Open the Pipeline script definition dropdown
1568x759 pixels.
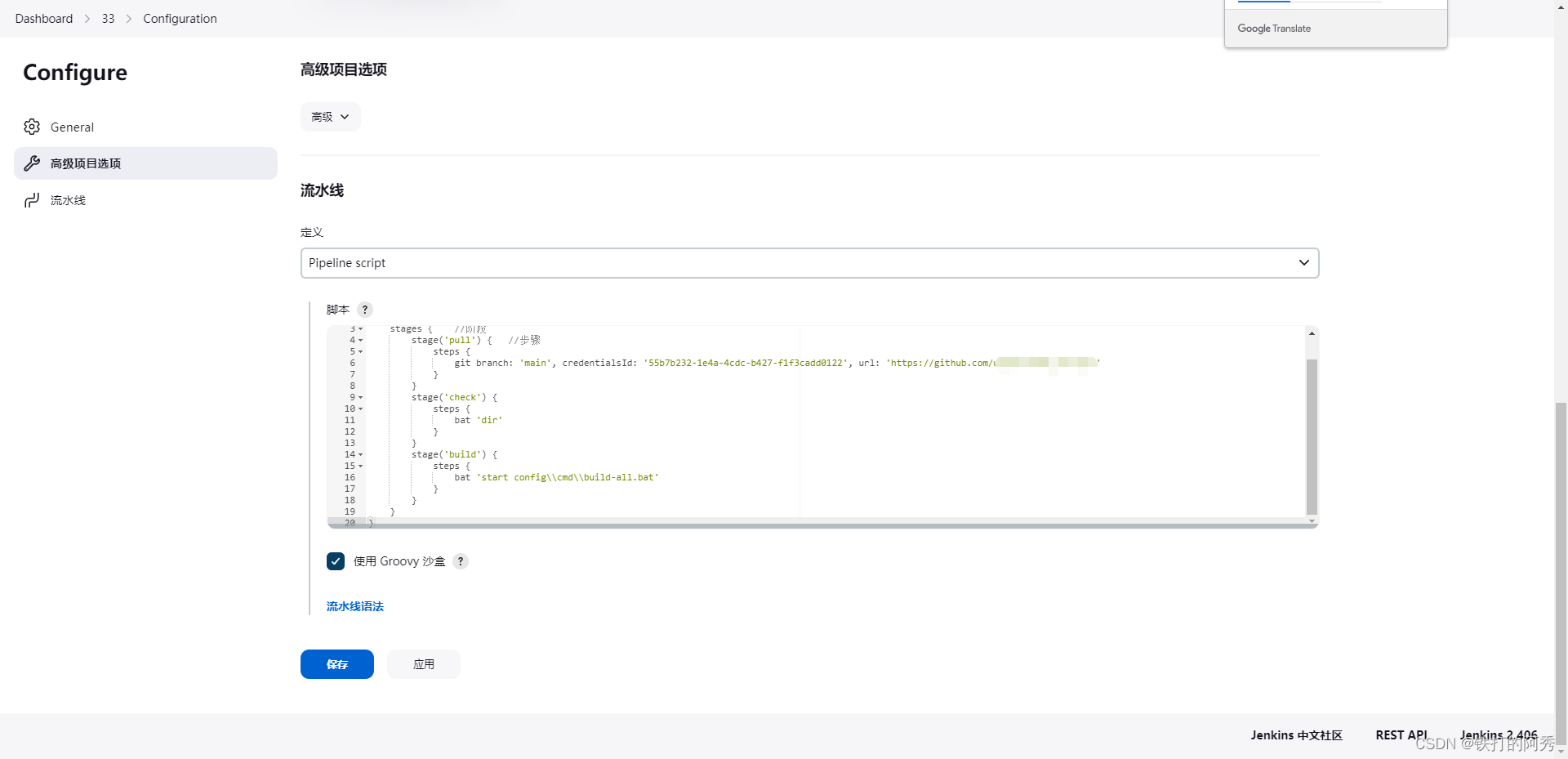coord(809,263)
